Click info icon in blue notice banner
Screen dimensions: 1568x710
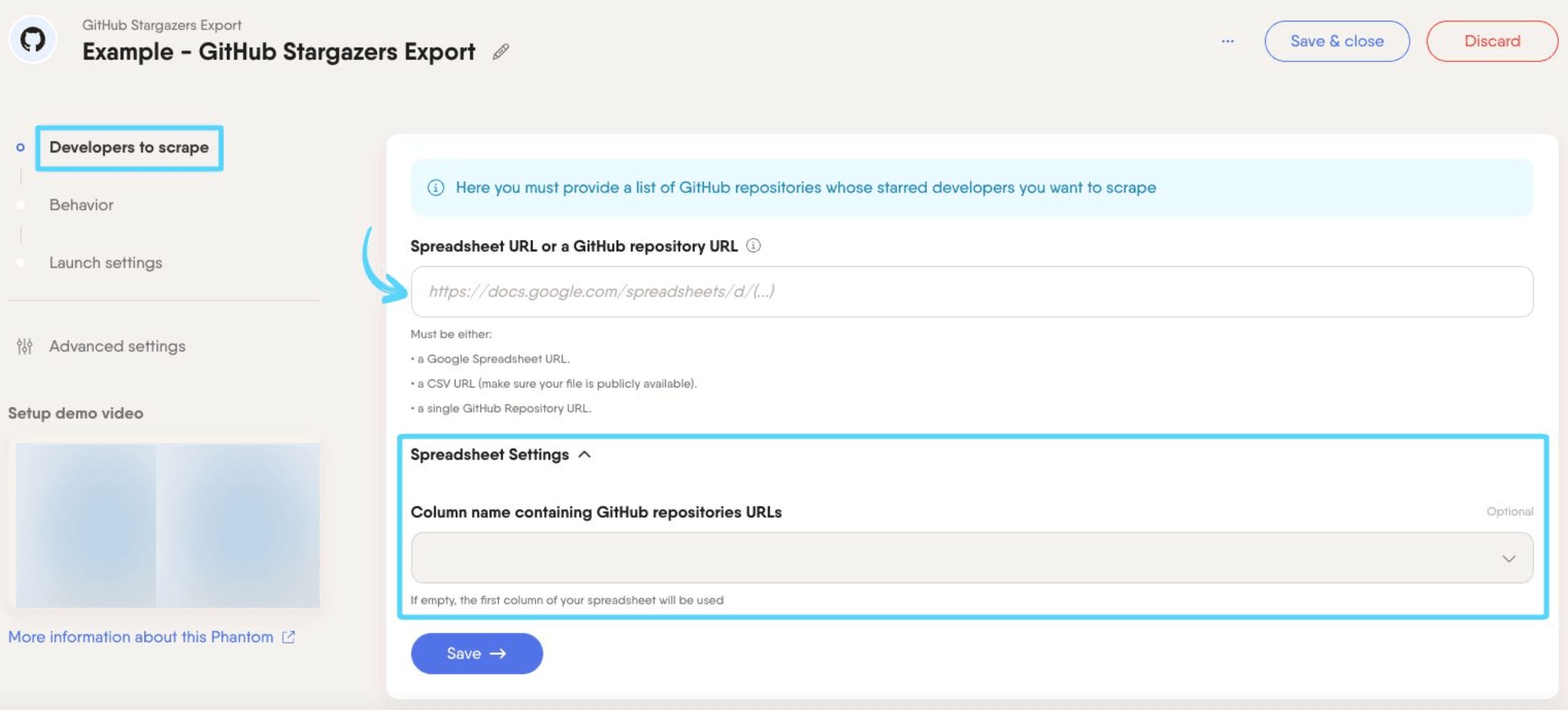pos(436,188)
